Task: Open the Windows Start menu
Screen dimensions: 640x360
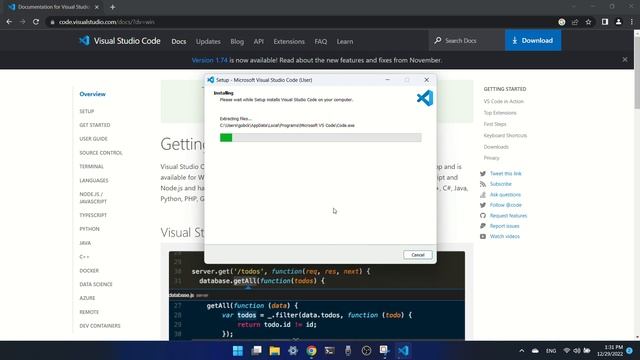Action: click(x=238, y=351)
